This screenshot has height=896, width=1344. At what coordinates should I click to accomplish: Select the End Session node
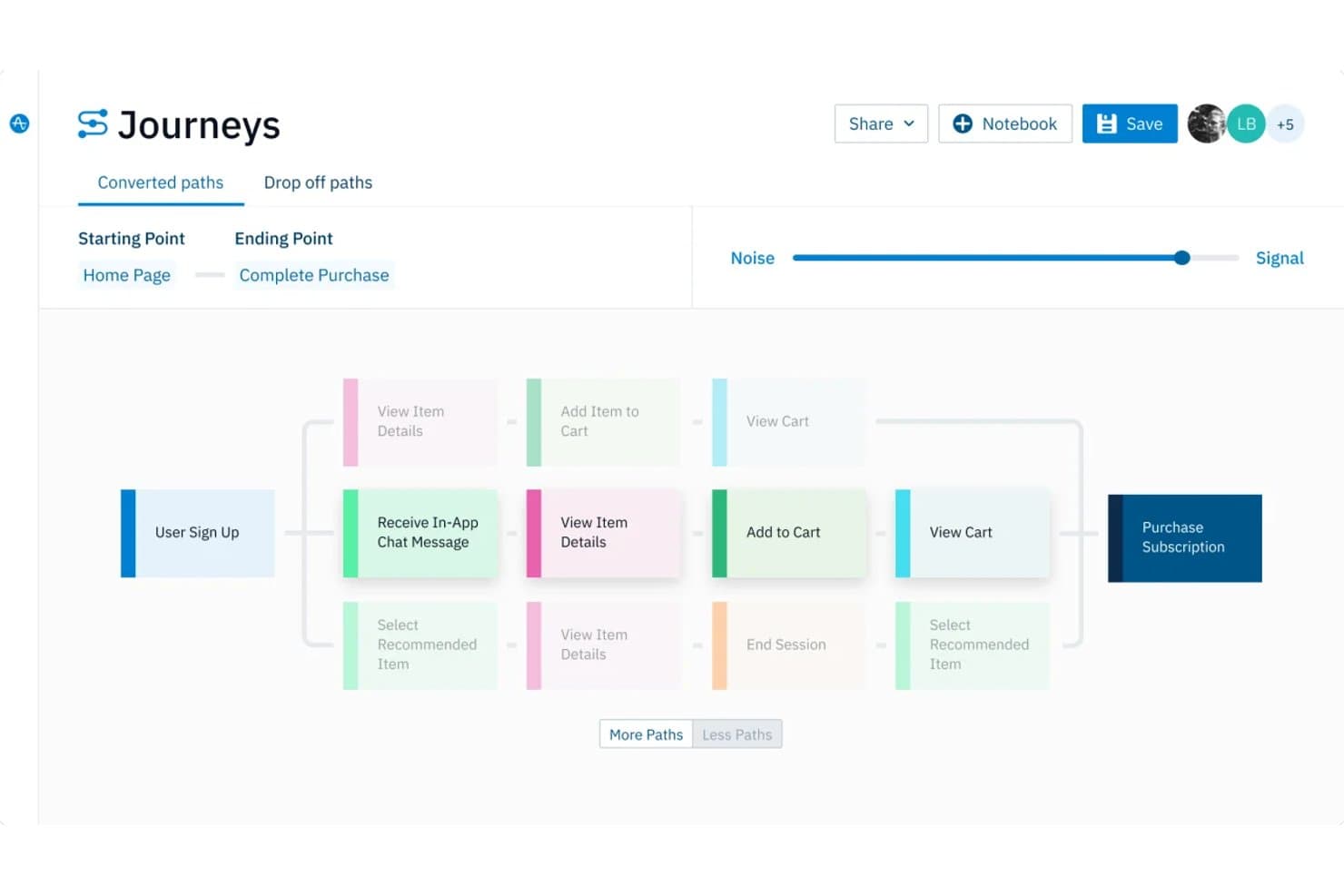click(x=789, y=645)
